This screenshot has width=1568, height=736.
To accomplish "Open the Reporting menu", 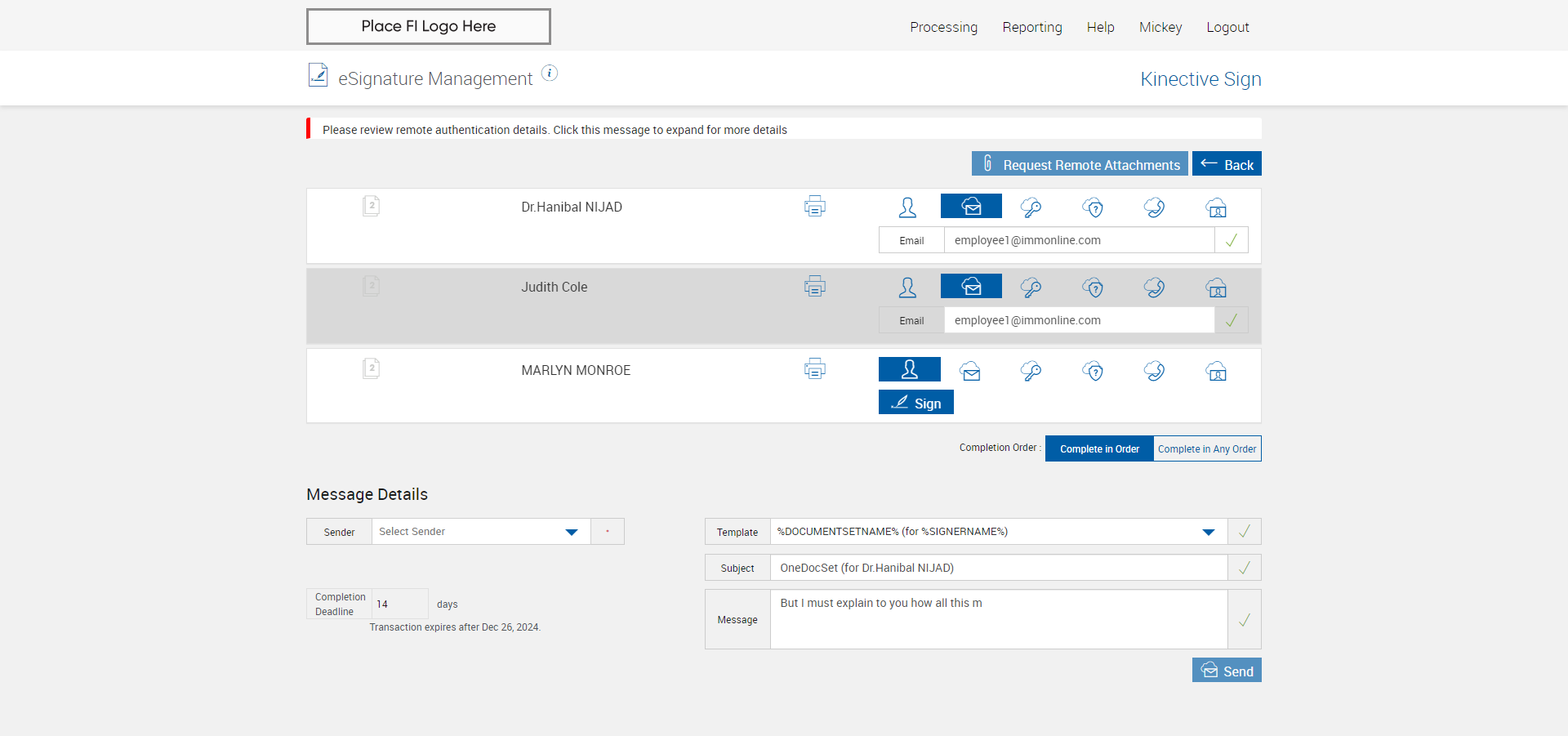I will click(x=1032, y=27).
